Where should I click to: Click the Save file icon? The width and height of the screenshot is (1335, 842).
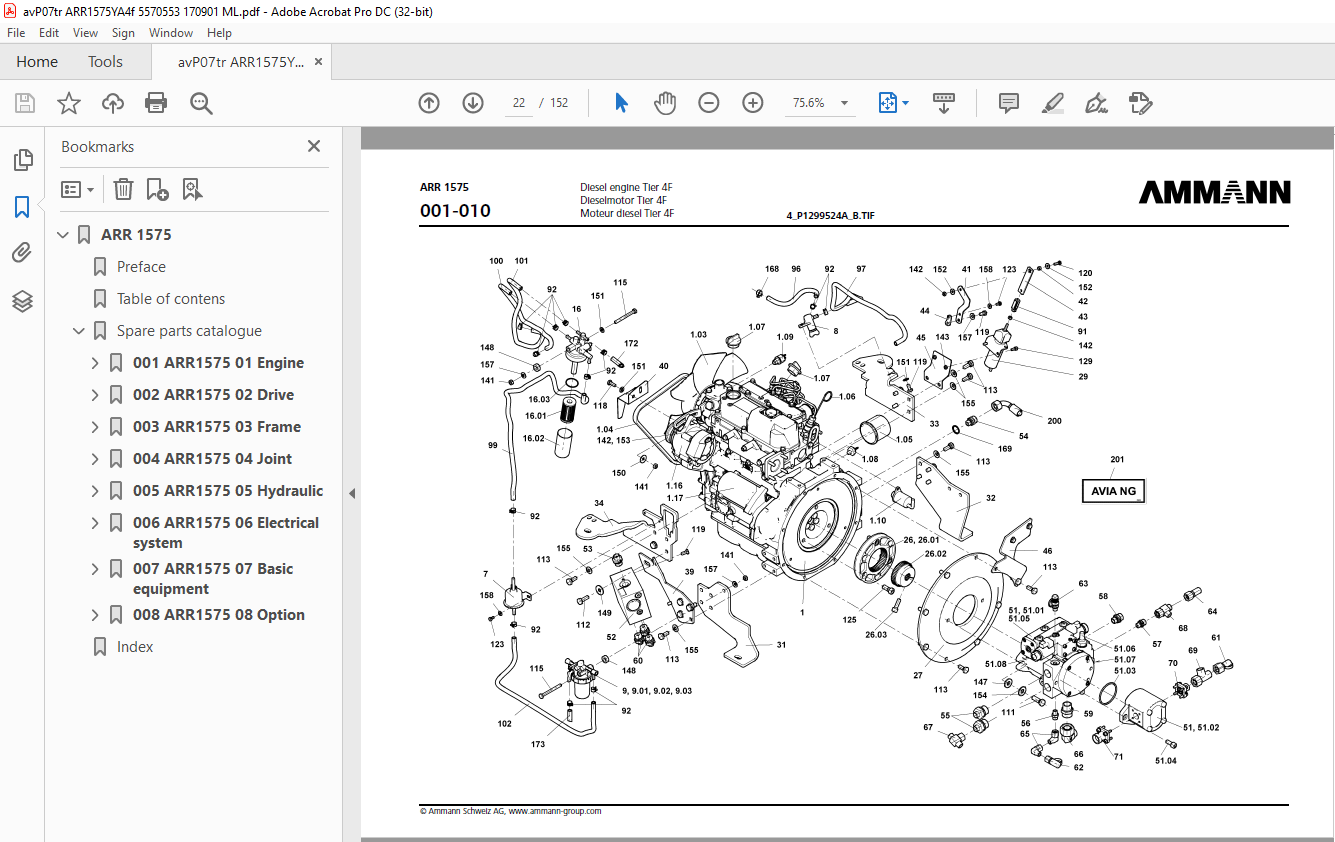25,103
